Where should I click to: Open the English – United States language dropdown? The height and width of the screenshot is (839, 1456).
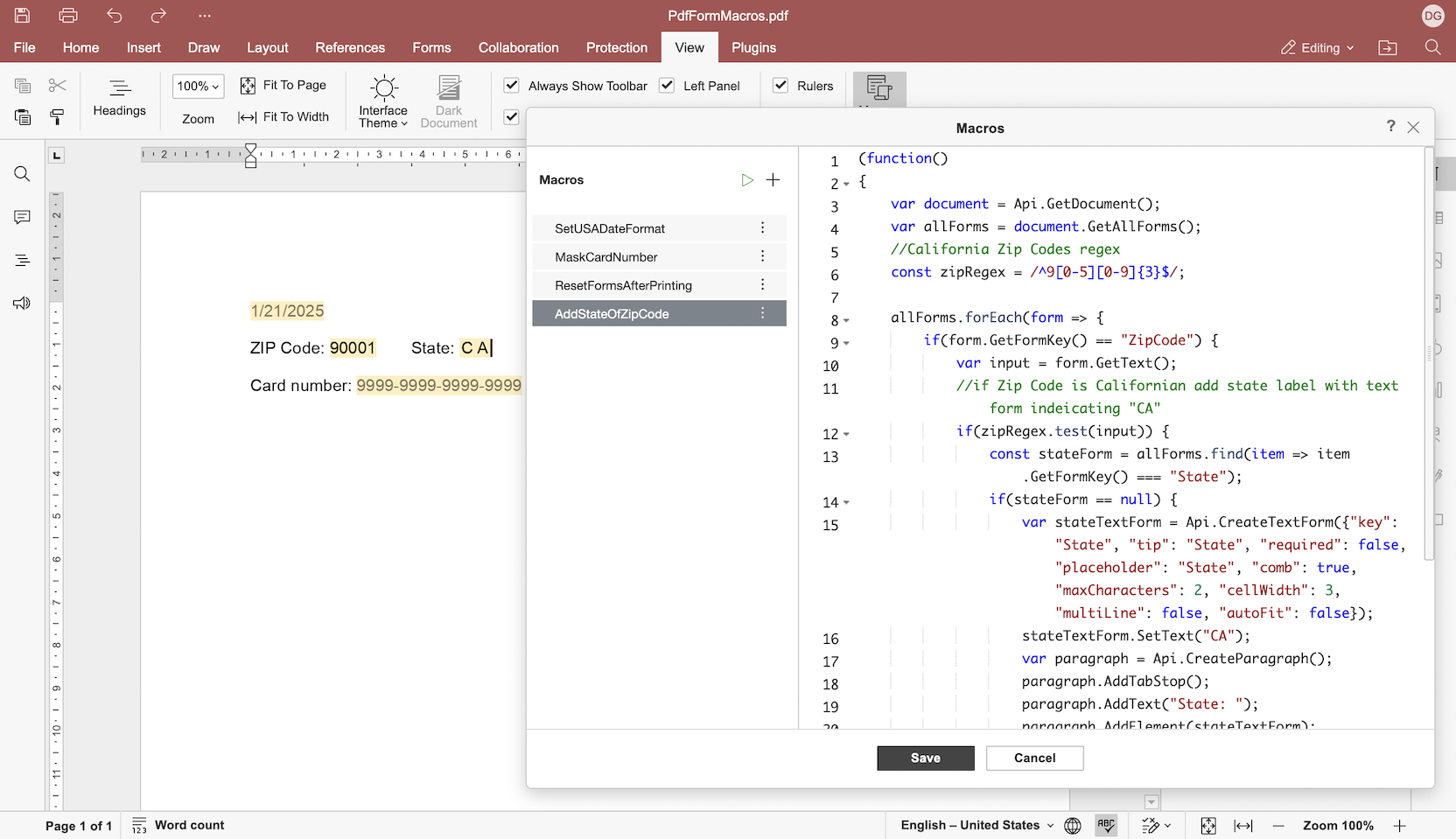[977, 825]
